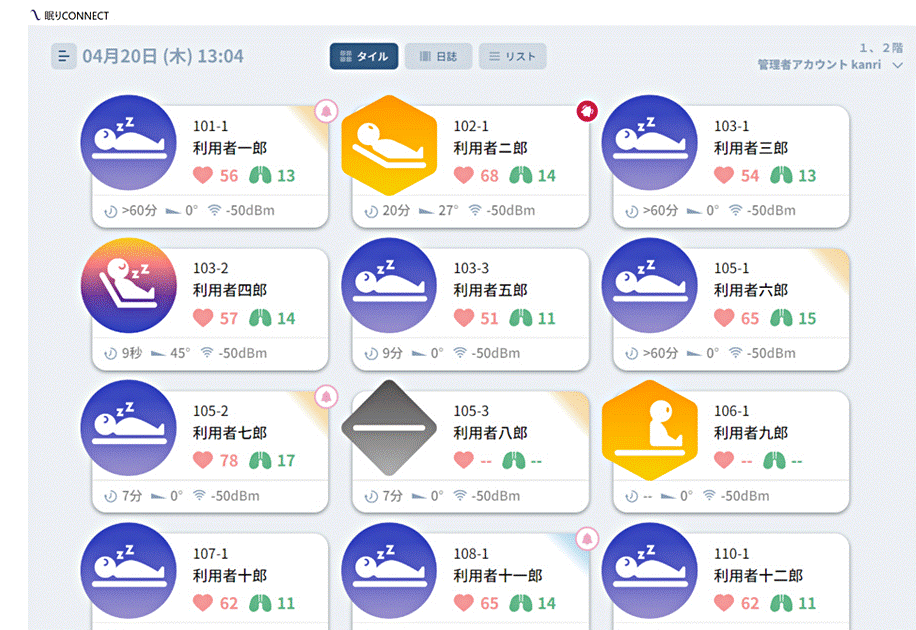Image resolution: width=916 pixels, height=630 pixels.
Task: Select the gray diamond absent icon for 105-3
Action: pos(389,428)
